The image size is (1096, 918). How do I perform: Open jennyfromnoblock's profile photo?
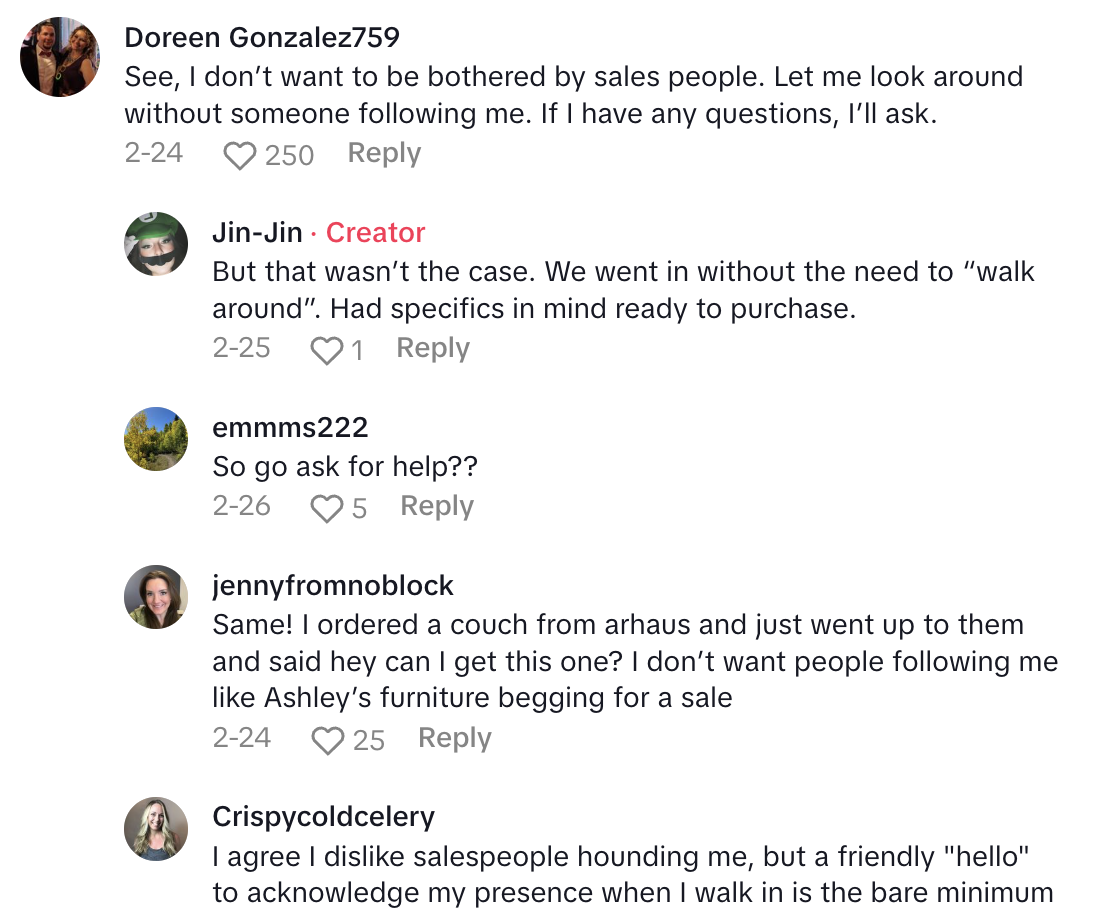pyautogui.click(x=156, y=597)
